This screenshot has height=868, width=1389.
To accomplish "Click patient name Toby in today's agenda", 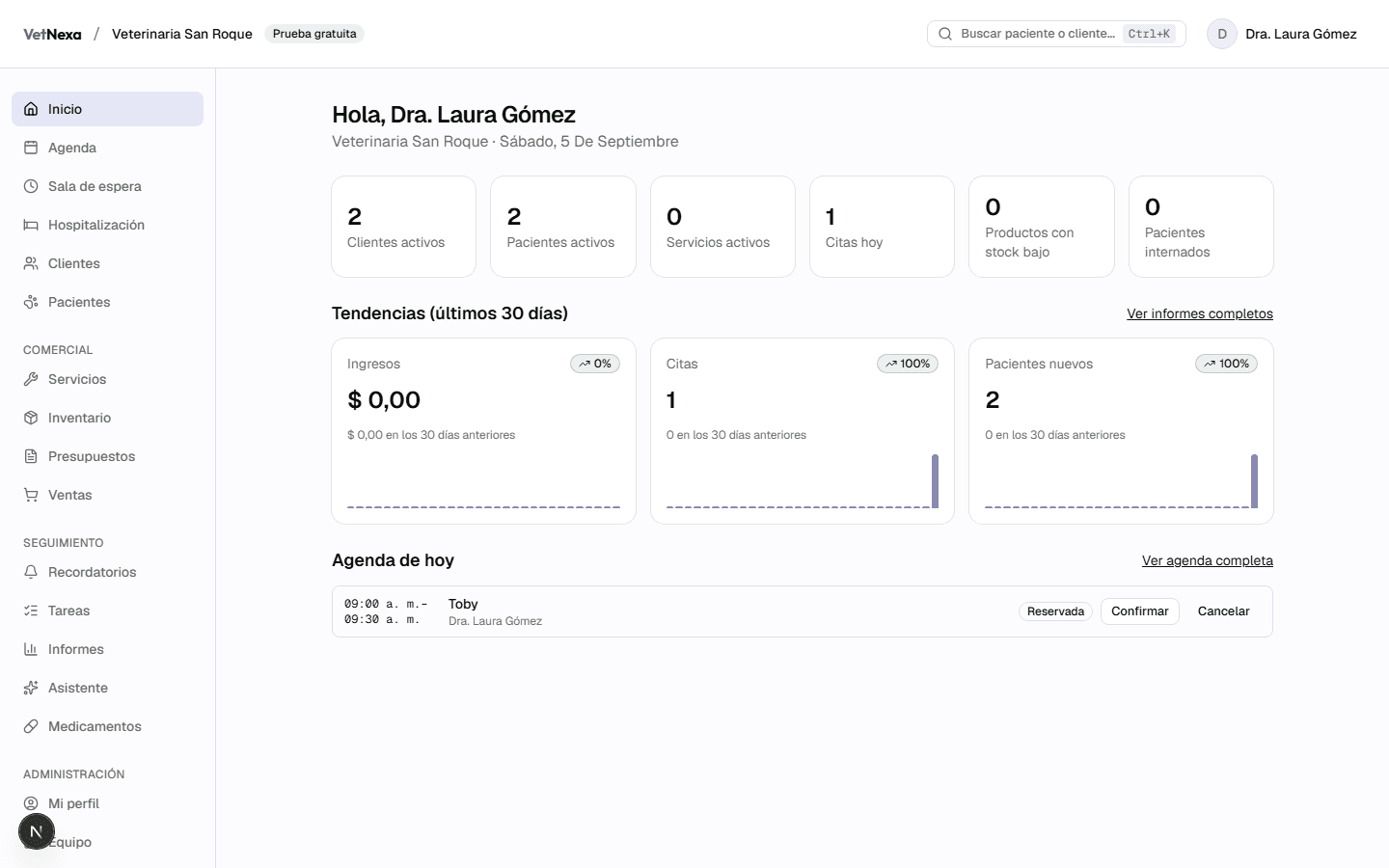I will pyautogui.click(x=463, y=604).
